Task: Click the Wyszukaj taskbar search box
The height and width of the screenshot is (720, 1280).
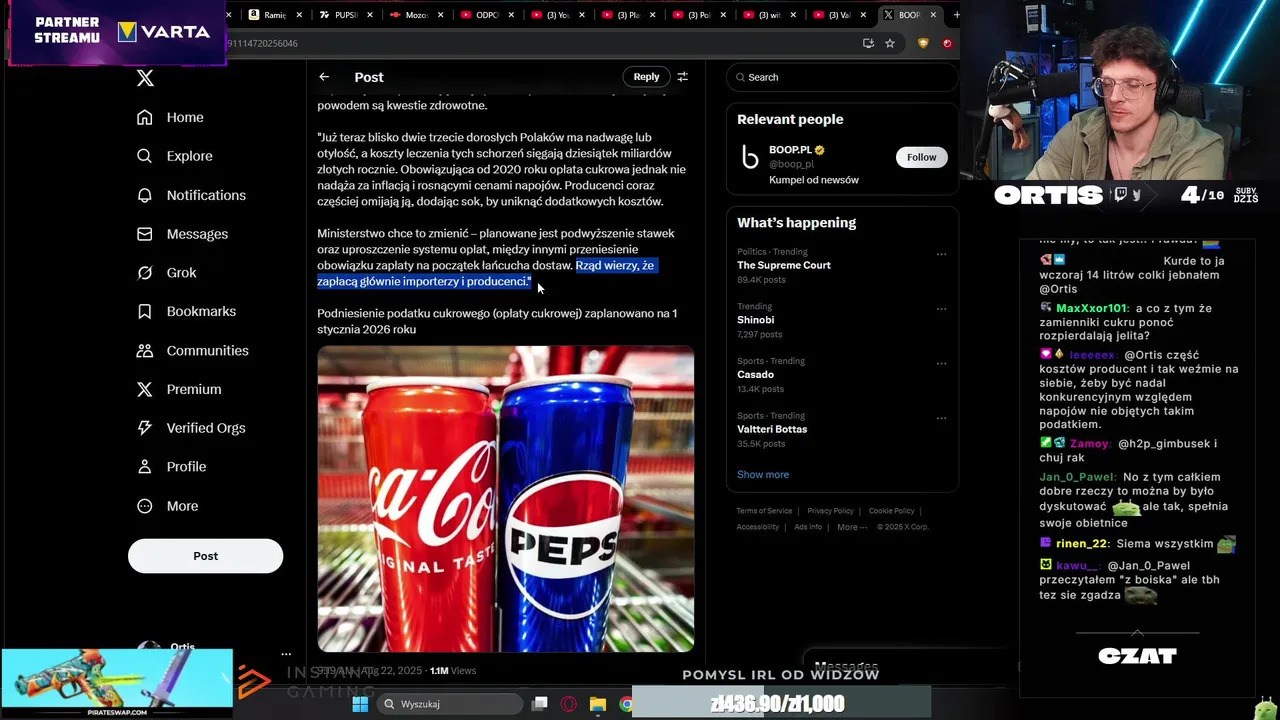Action: tap(450, 704)
